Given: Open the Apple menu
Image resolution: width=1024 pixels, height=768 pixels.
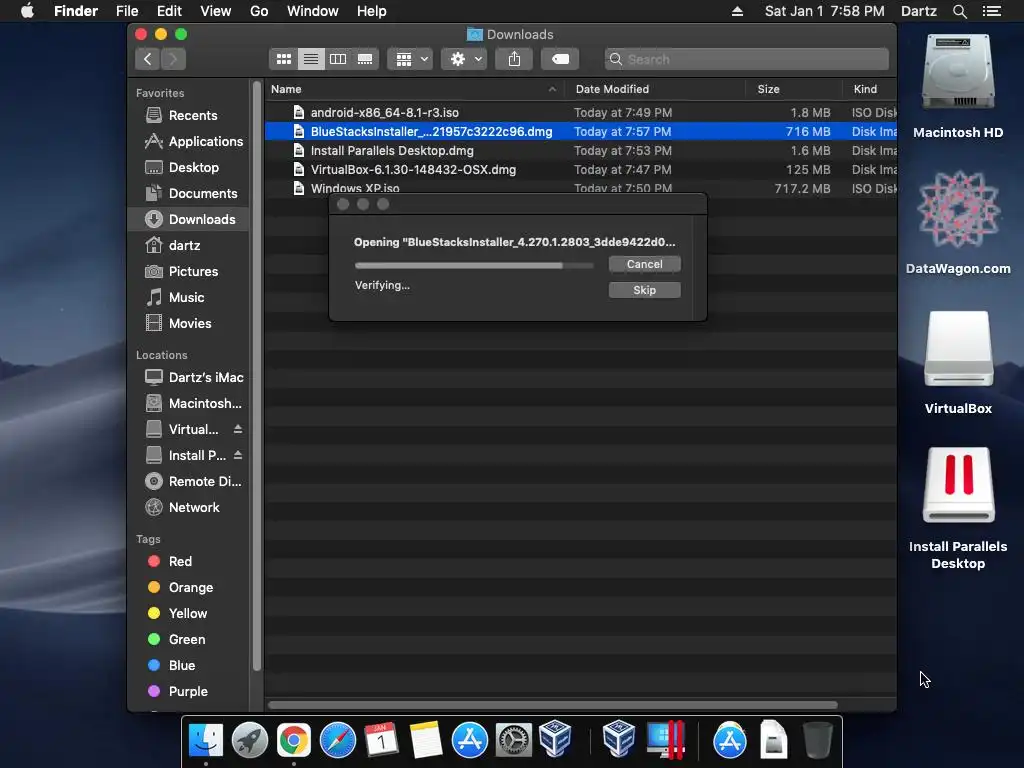Looking at the screenshot, I should [x=27, y=11].
